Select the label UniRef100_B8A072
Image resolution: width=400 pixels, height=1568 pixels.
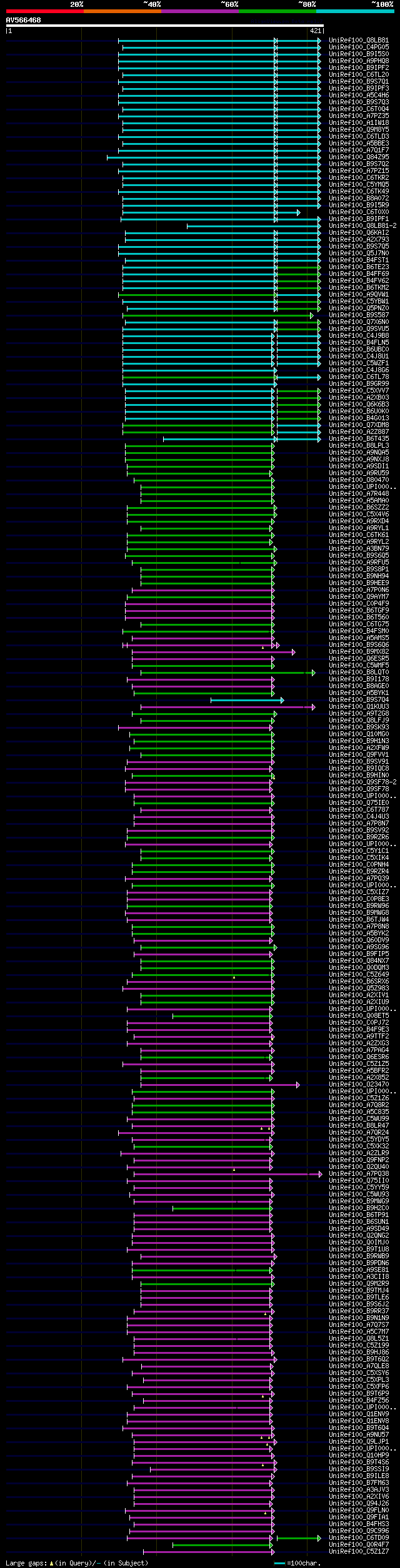(359, 198)
